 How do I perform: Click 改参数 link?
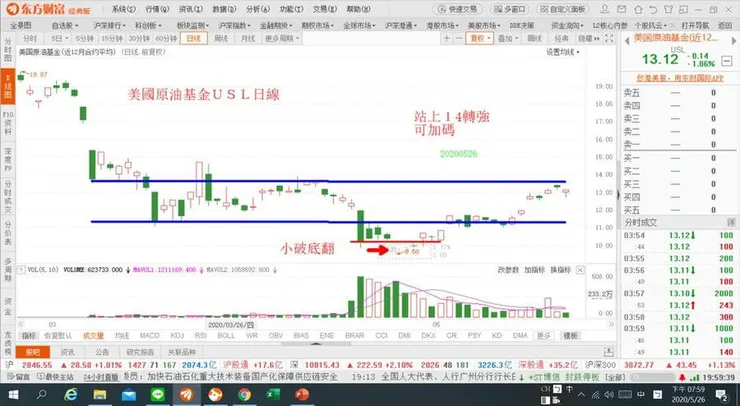(508, 270)
